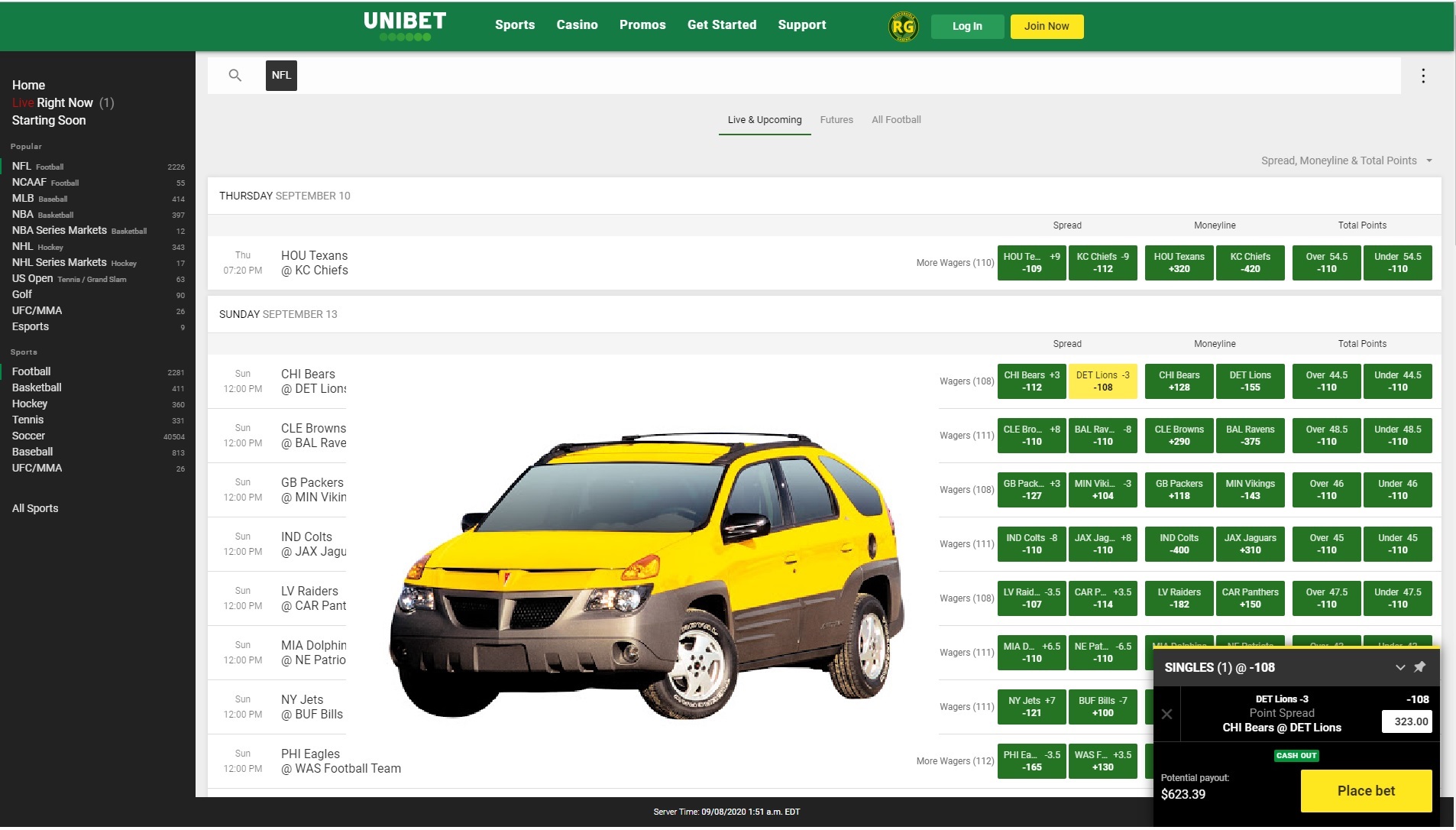Select the Live & Upcoming tab
This screenshot has width=1456, height=830.
tap(765, 120)
